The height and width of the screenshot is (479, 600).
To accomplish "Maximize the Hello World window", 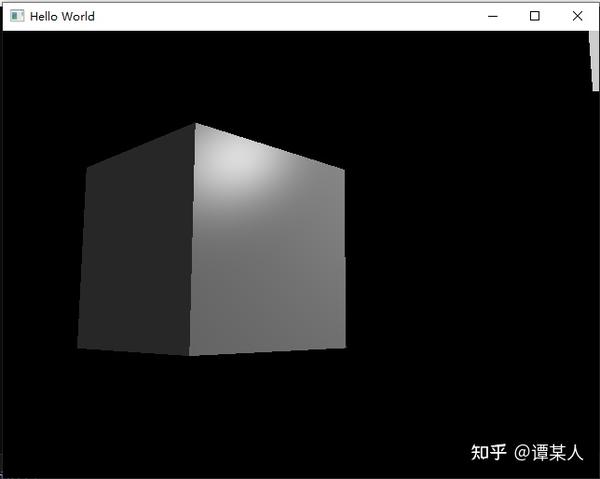I will point(535,16).
